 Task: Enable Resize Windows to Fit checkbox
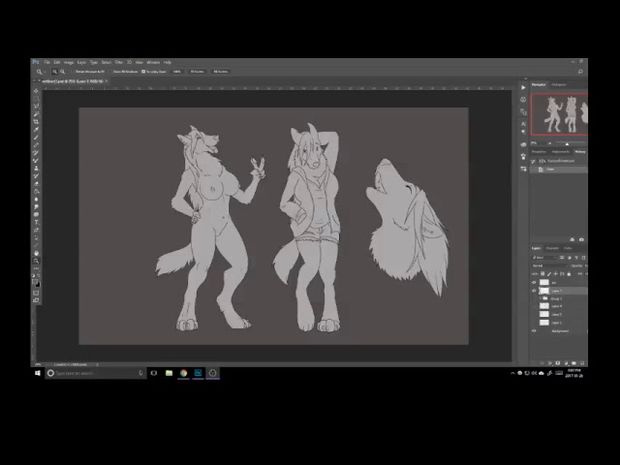pyautogui.click(x=74, y=72)
